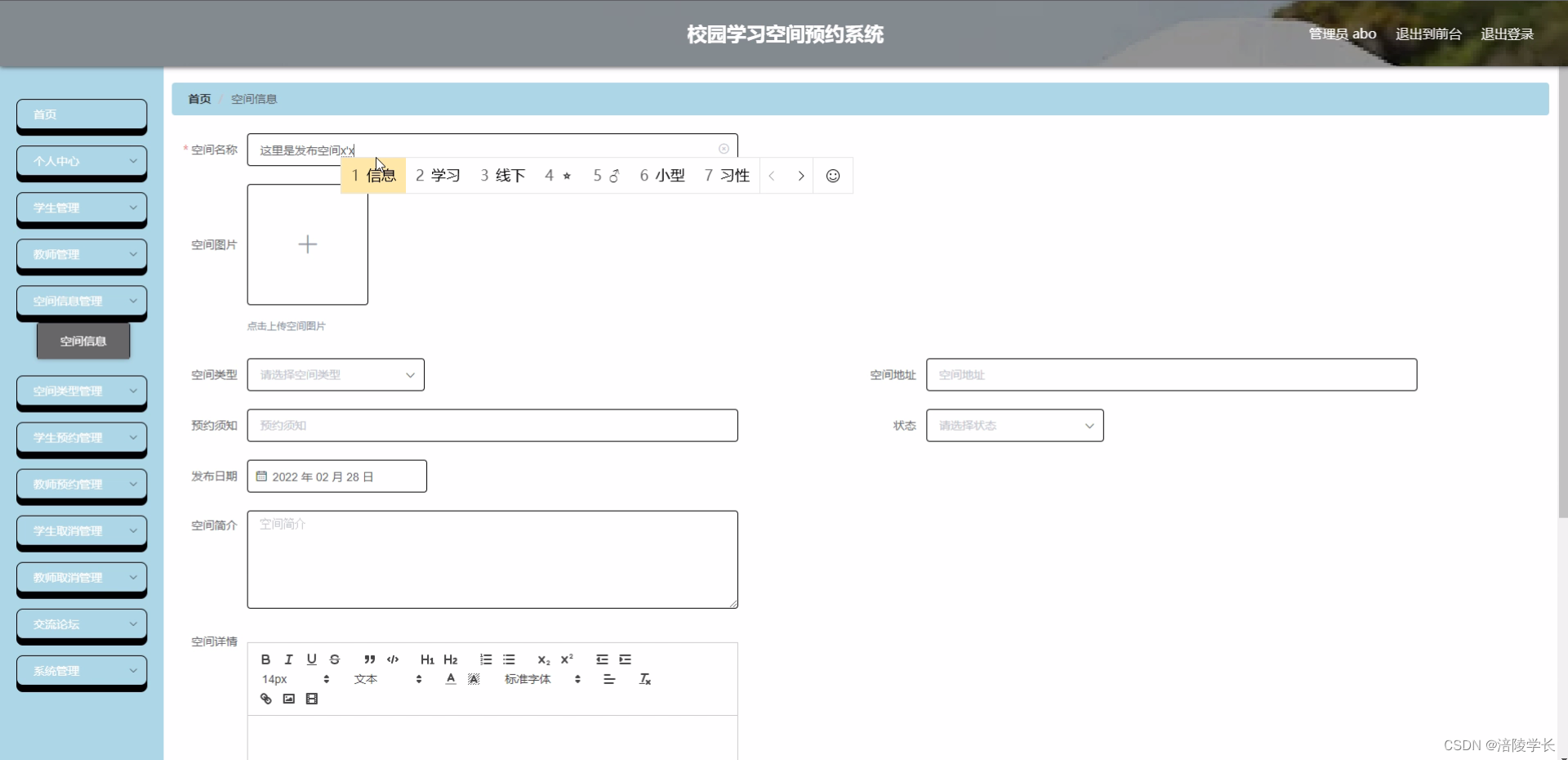Expand the 系统管理 sidebar section
The width and height of the screenshot is (1568, 760).
(81, 671)
